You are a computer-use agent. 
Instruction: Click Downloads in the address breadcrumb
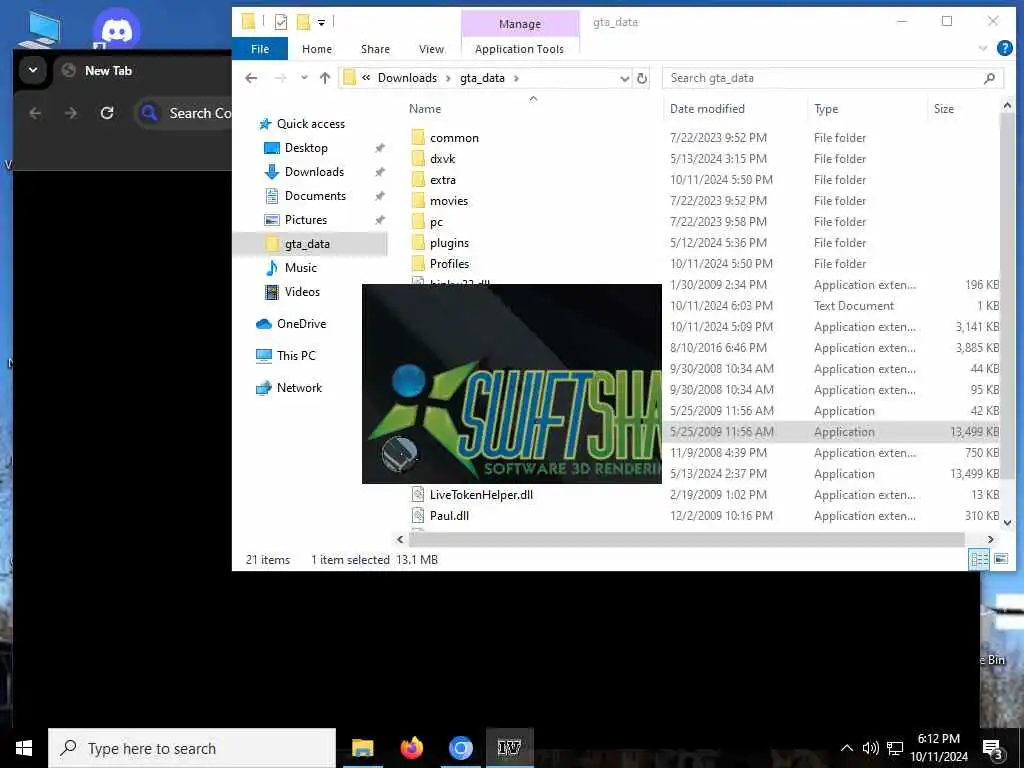click(x=407, y=78)
